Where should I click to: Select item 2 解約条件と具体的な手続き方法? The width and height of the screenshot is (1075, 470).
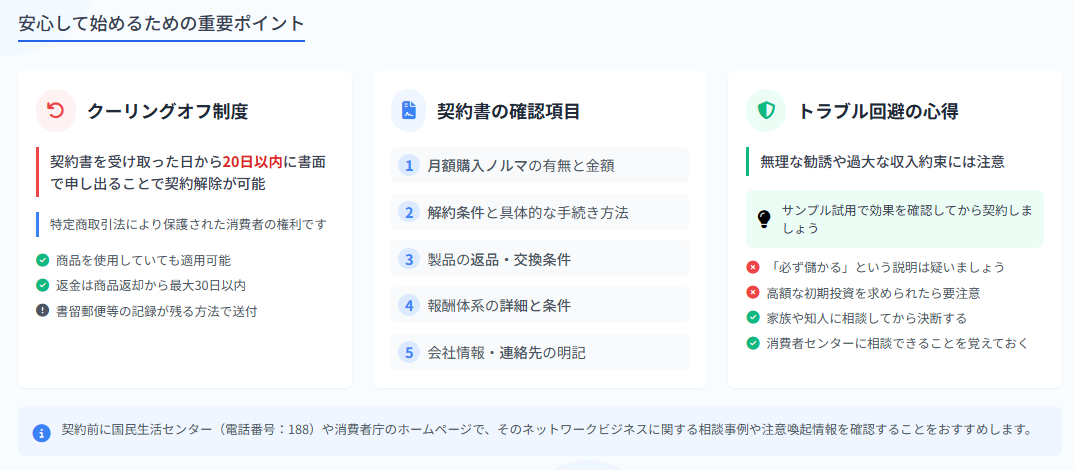point(540,212)
